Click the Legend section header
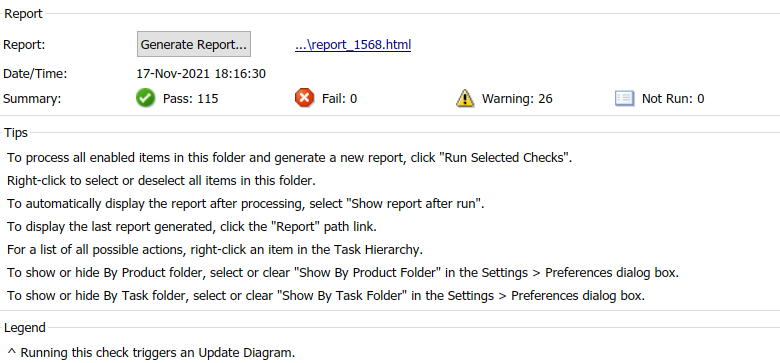Image resolution: width=780 pixels, height=363 pixels. click(x=25, y=328)
